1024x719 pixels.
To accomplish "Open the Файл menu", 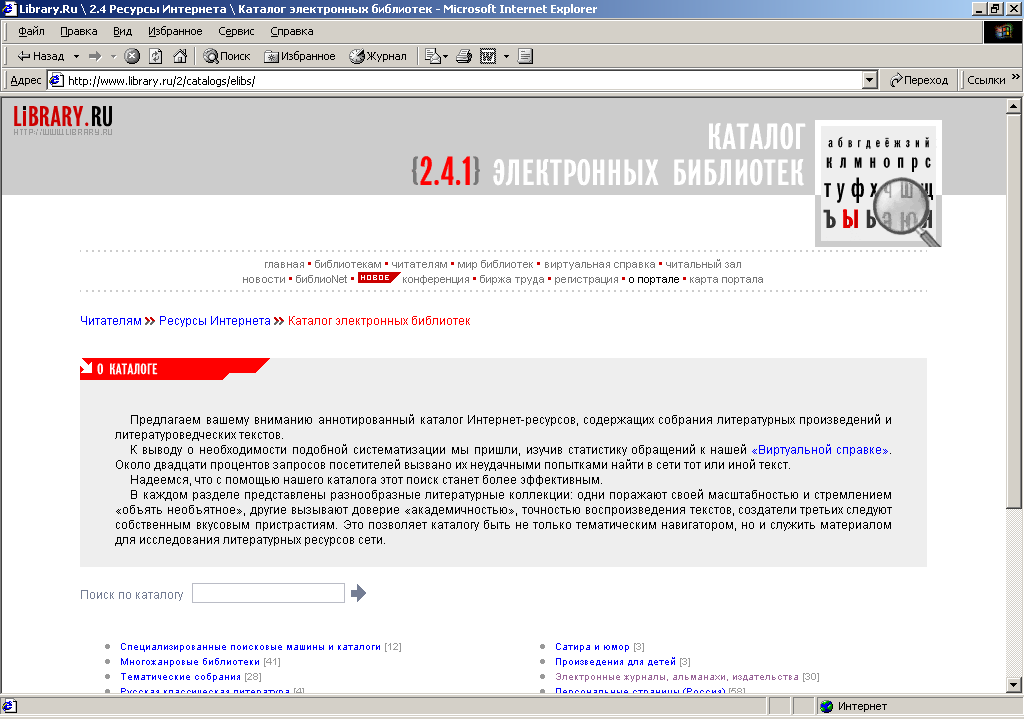I will click(31, 31).
